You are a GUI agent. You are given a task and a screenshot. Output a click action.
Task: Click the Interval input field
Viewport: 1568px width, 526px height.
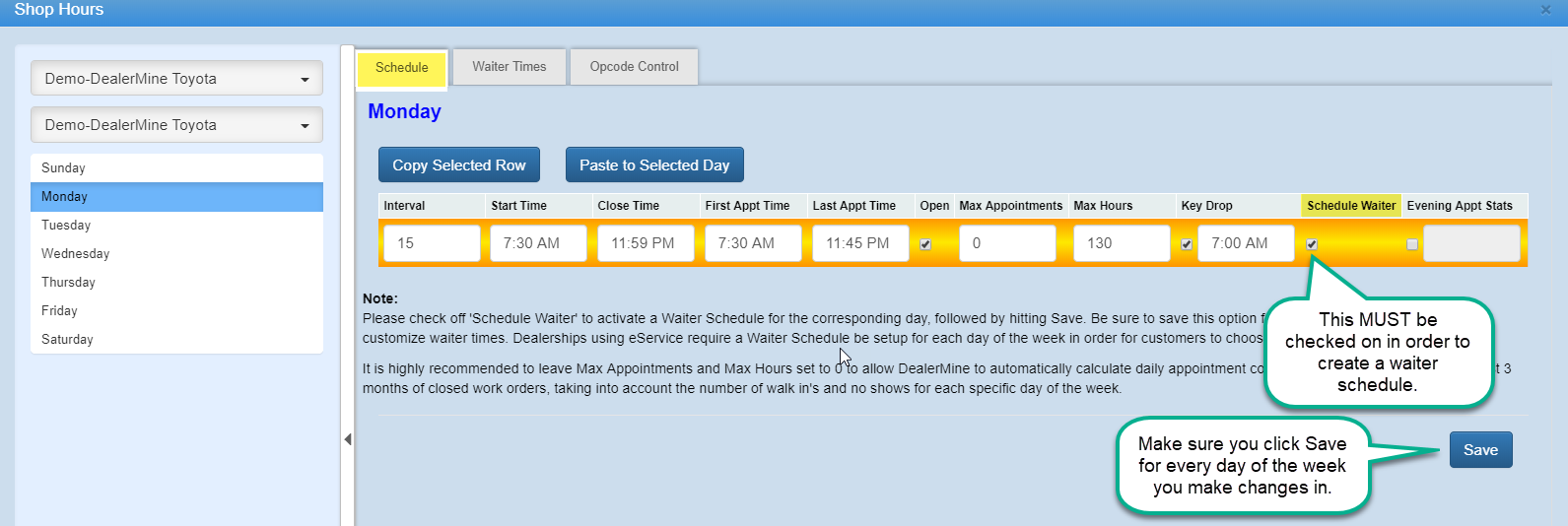pyautogui.click(x=432, y=243)
